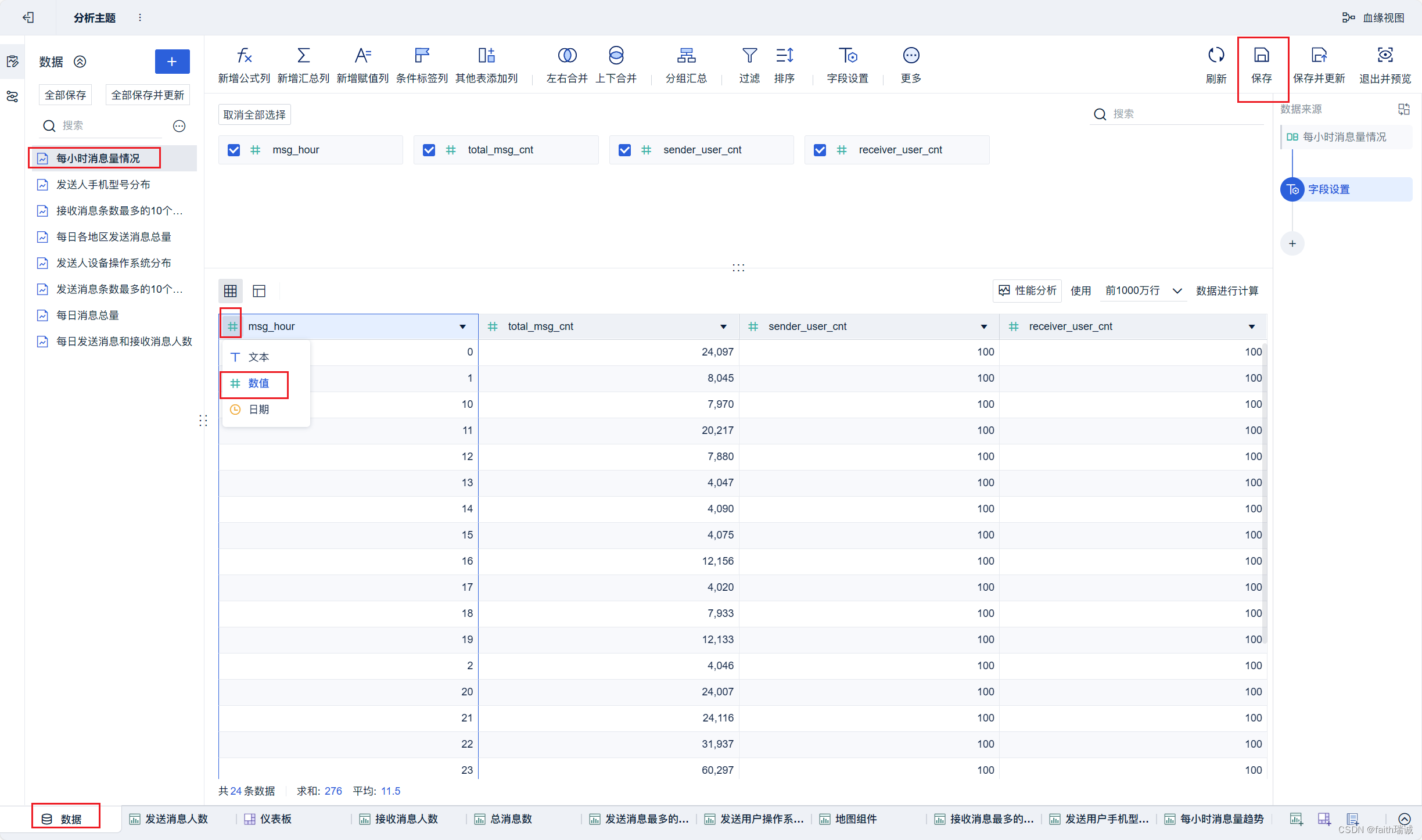
Task: Click the 刷新 refresh icon
Action: coord(1216,56)
